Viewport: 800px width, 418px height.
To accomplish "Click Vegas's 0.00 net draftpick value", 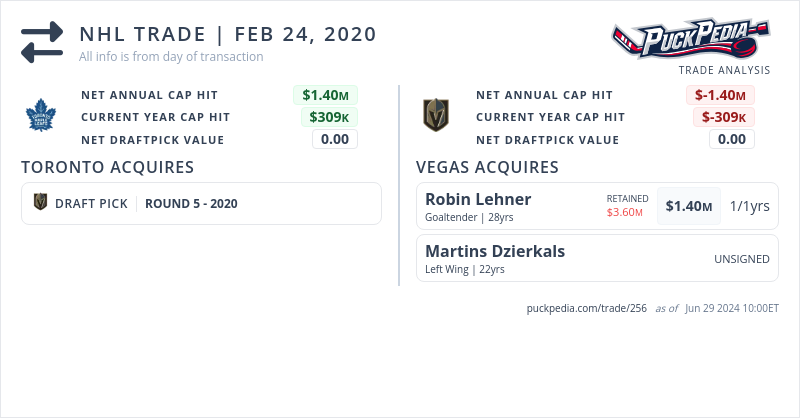I will pyautogui.click(x=731, y=139).
